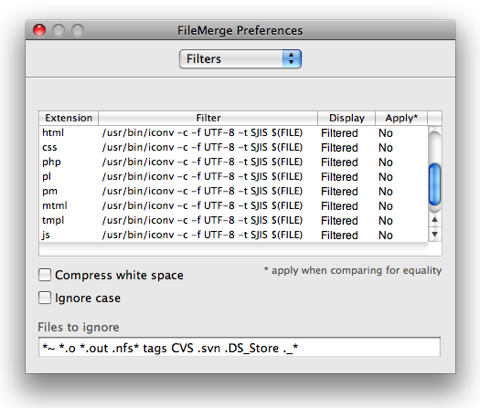Enable Compress white space checkbox
Image resolution: width=480 pixels, height=408 pixels.
click(x=45, y=275)
